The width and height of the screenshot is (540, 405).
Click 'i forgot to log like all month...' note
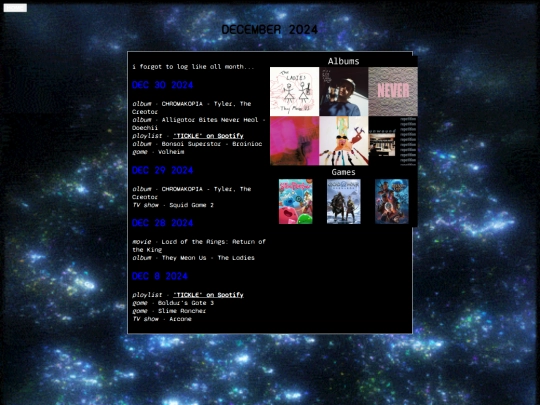point(193,67)
